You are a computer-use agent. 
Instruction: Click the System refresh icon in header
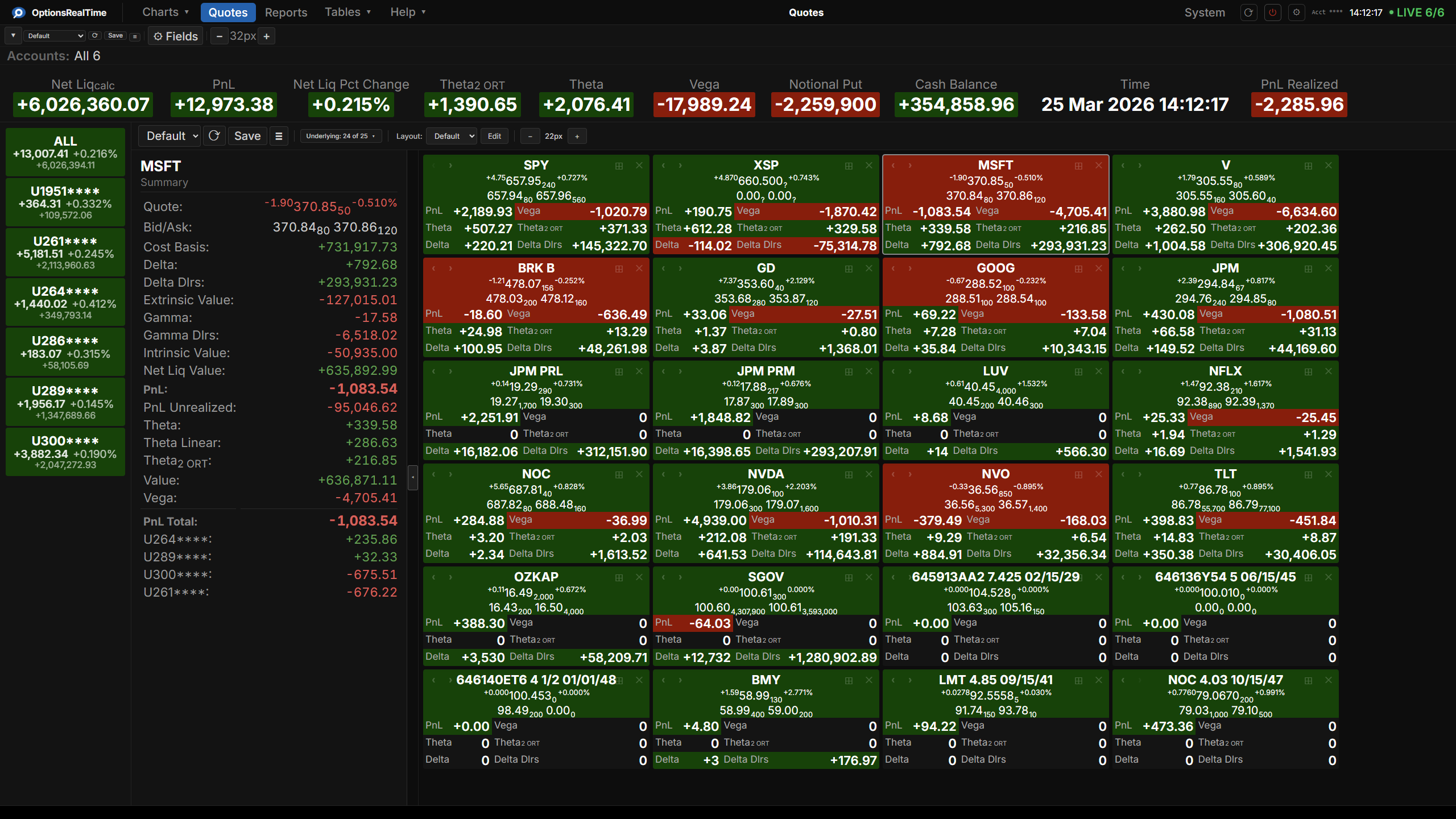pos(1248,13)
